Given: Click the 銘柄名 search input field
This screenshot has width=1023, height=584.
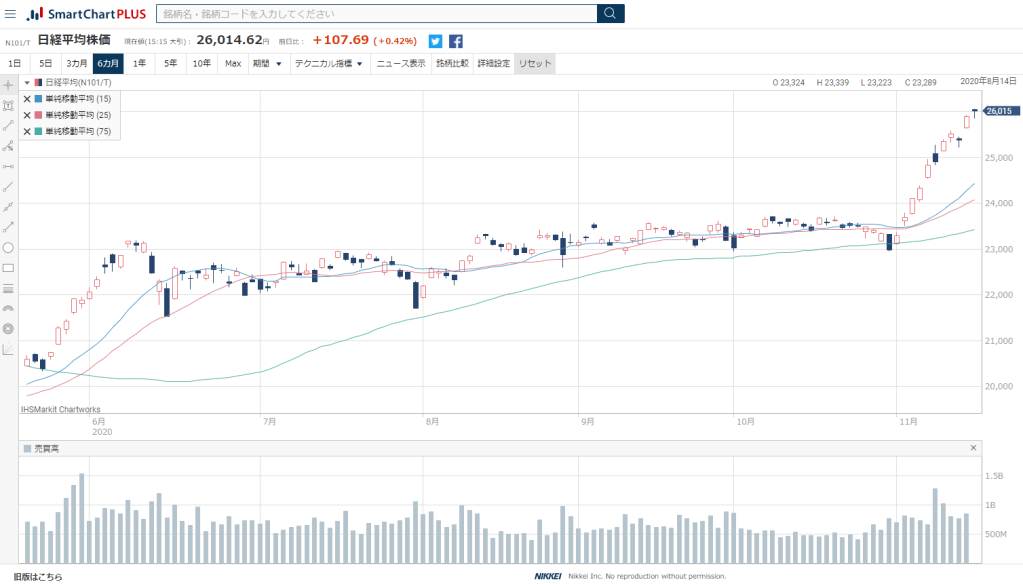Looking at the screenshot, I should [376, 13].
